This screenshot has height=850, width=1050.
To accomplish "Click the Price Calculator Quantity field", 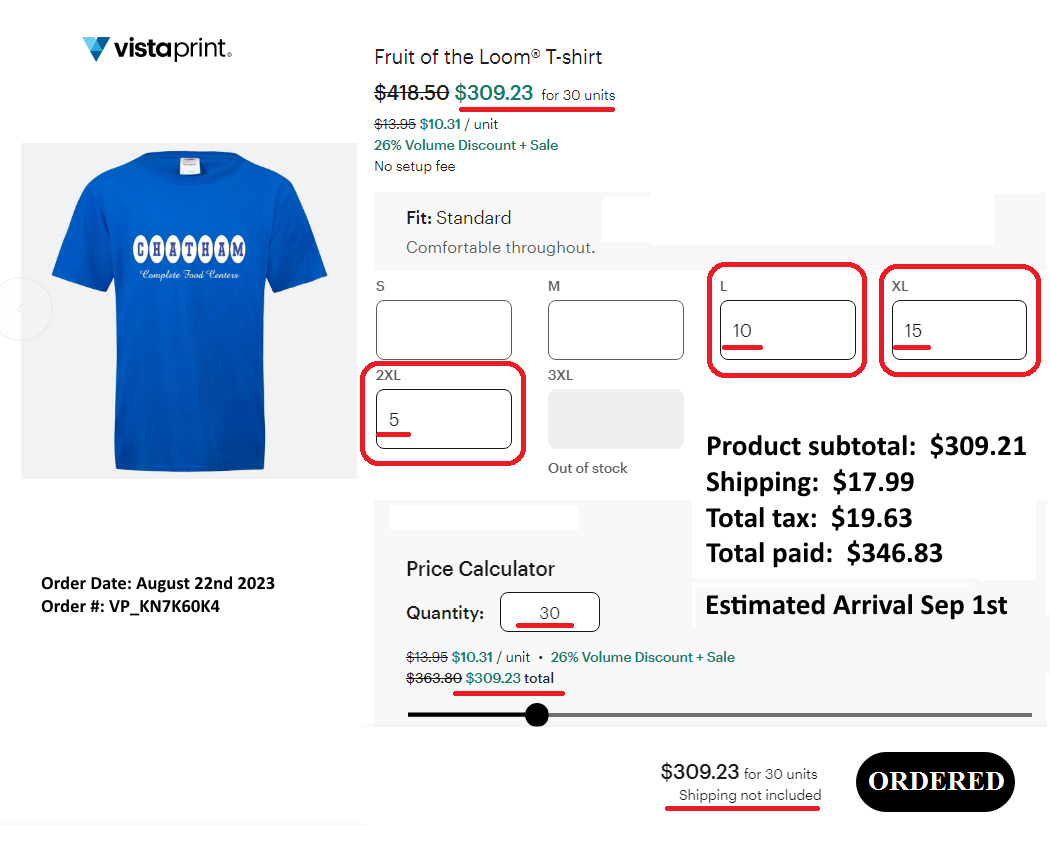I will point(549,613).
